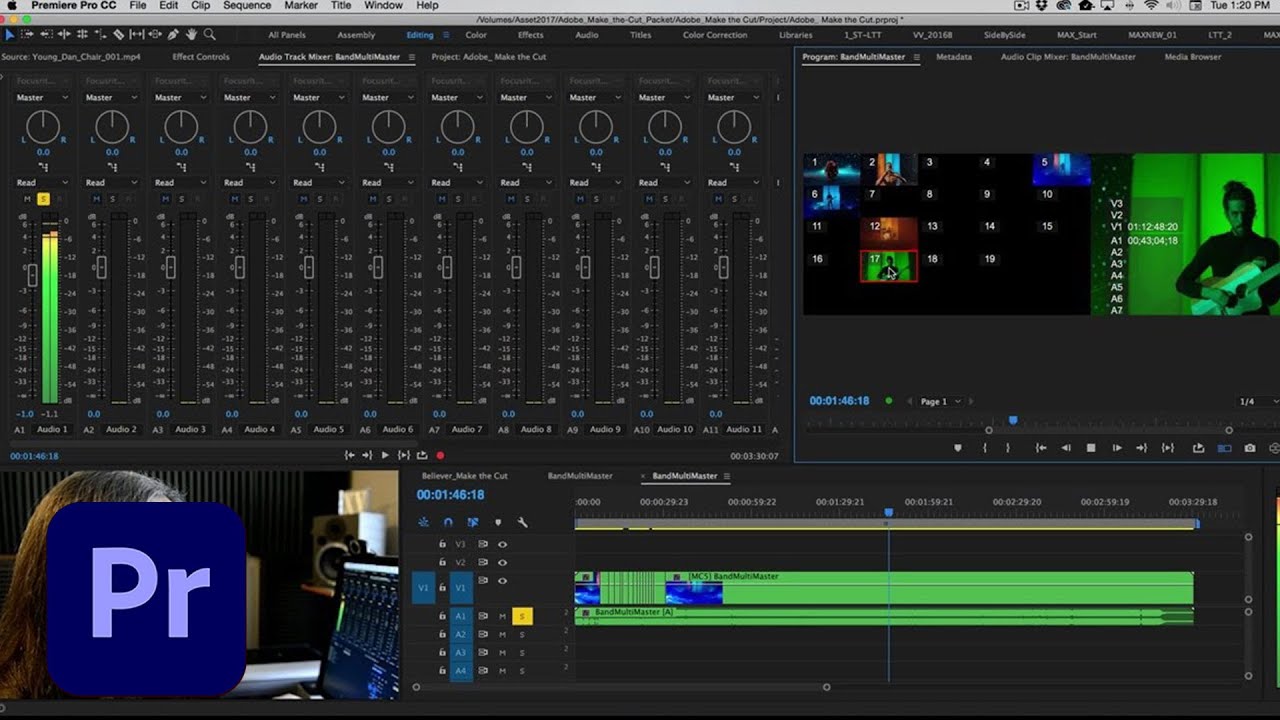Open Audio 1 output assignment Master dropdown
This screenshot has height=720, width=1280.
click(42, 98)
